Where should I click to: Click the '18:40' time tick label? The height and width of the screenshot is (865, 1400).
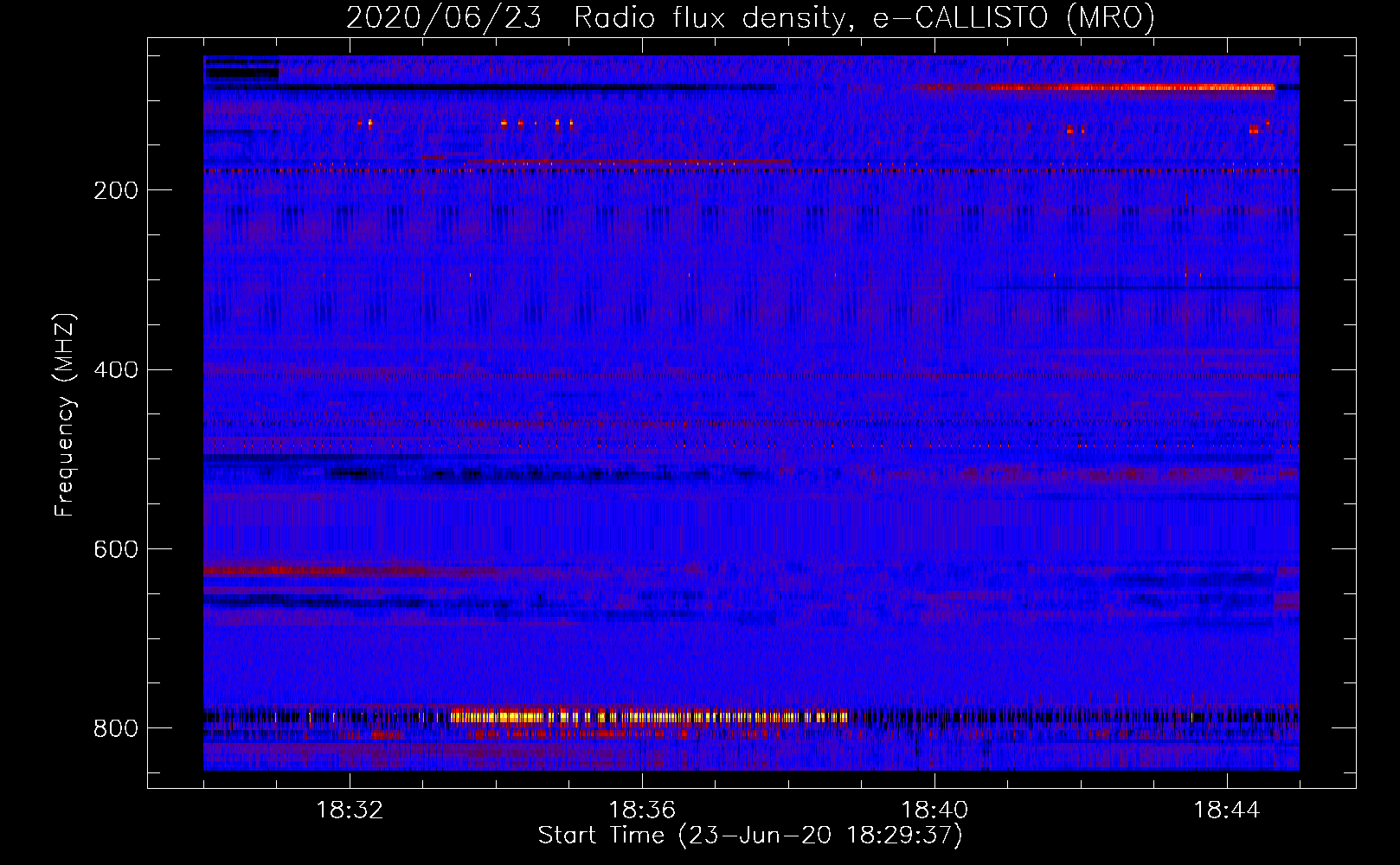(934, 811)
